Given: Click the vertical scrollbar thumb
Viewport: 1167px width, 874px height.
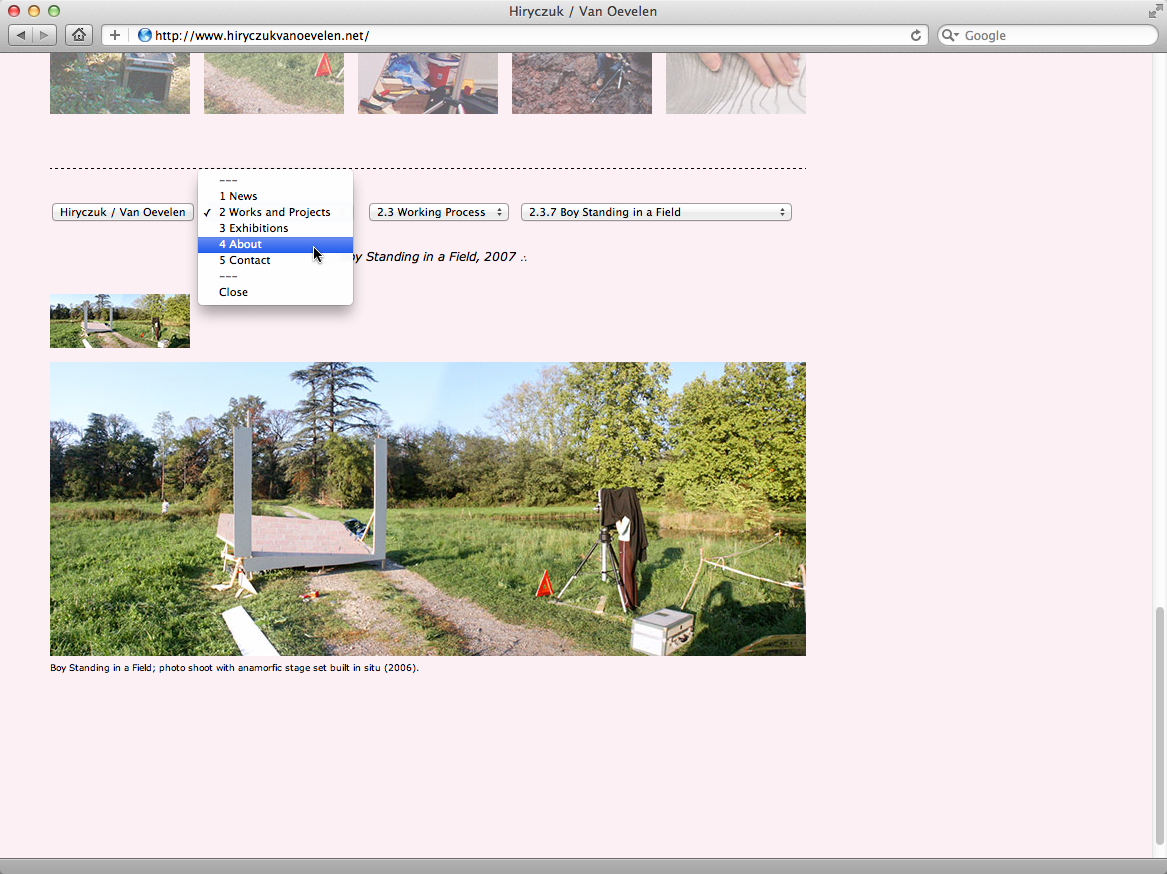Looking at the screenshot, I should (1159, 725).
